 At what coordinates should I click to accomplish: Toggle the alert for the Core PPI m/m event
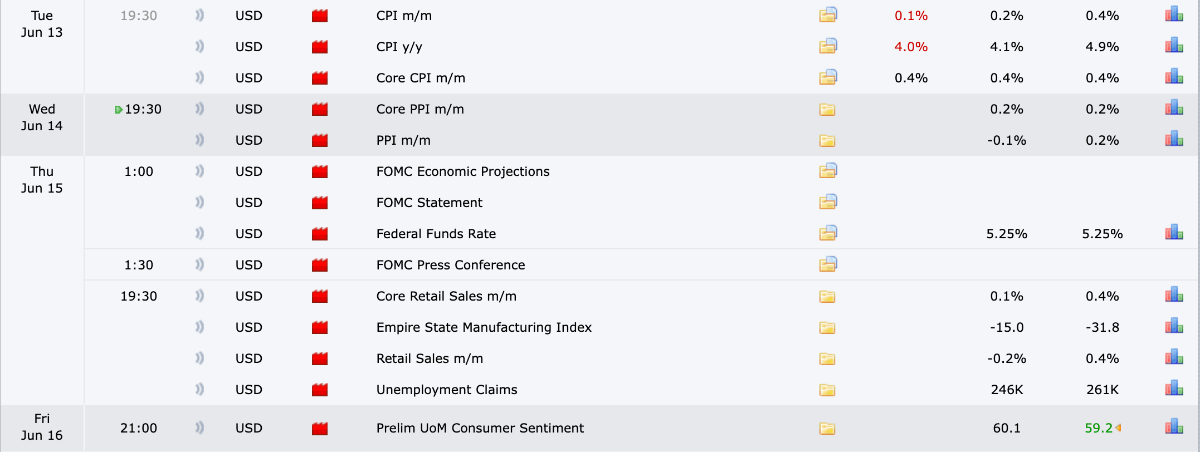(199, 109)
